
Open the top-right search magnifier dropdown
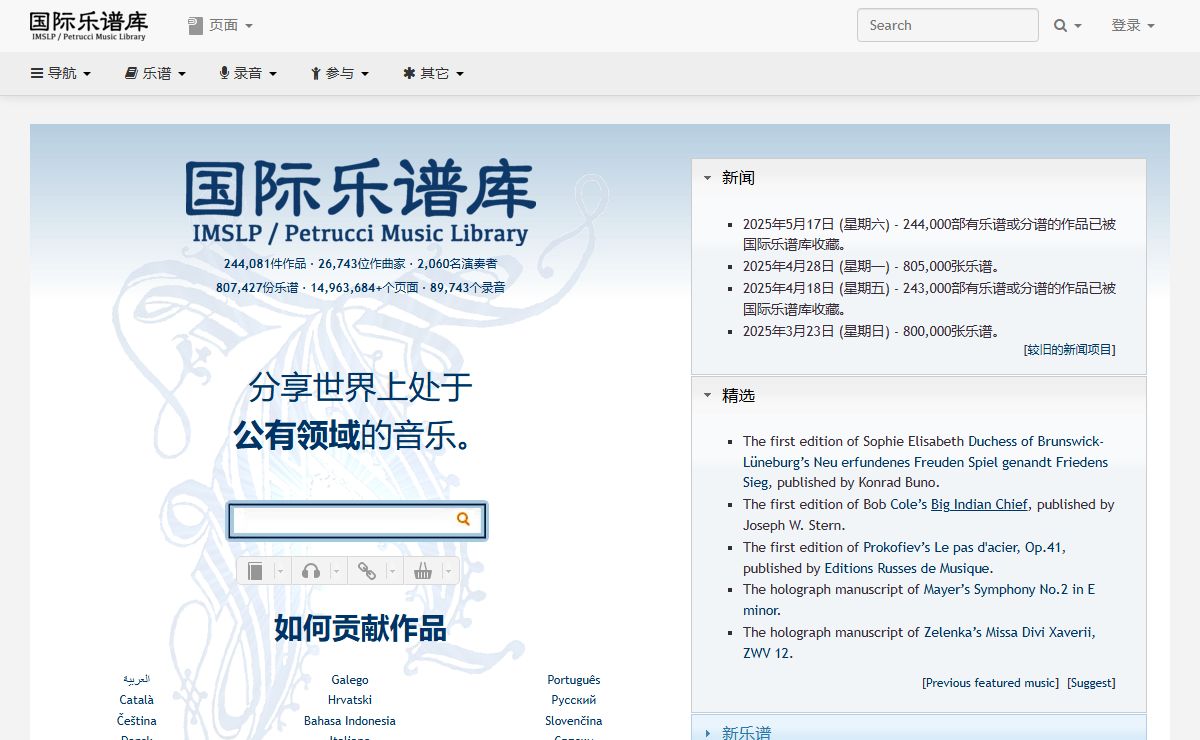tap(1067, 26)
